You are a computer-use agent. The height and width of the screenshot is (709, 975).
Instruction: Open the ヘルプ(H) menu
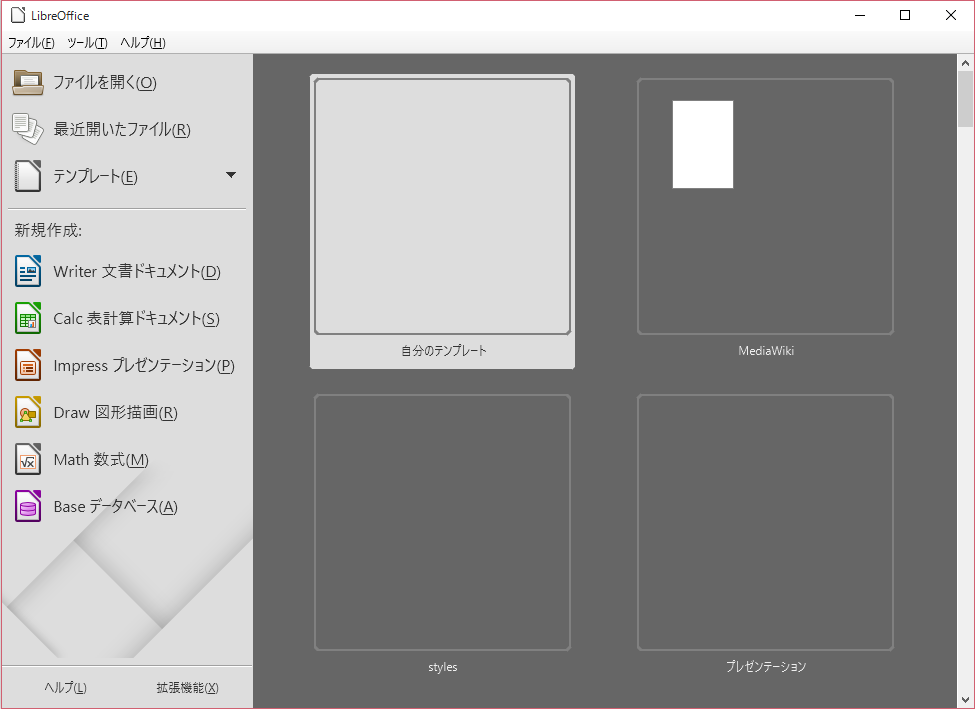(142, 42)
